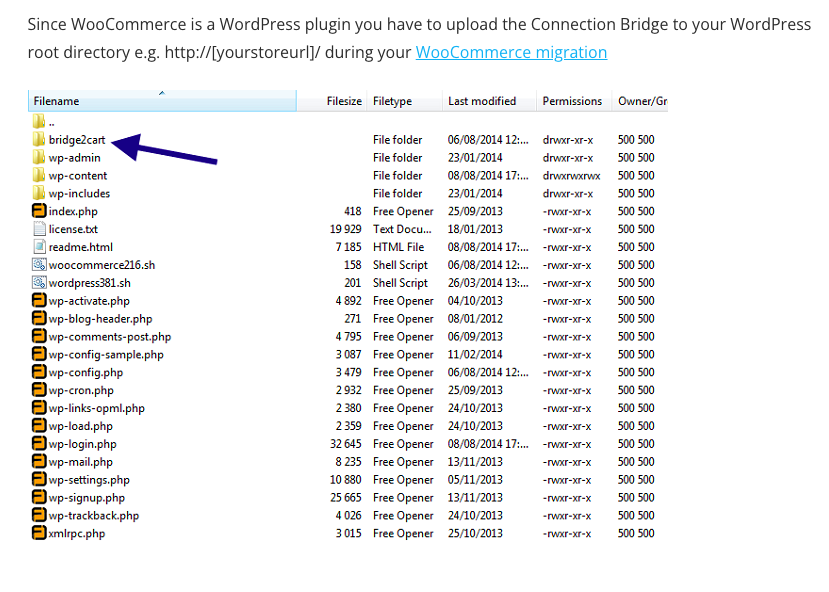Click the wp-mail.php file icon
The image size is (829, 592).
pyautogui.click(x=39, y=461)
